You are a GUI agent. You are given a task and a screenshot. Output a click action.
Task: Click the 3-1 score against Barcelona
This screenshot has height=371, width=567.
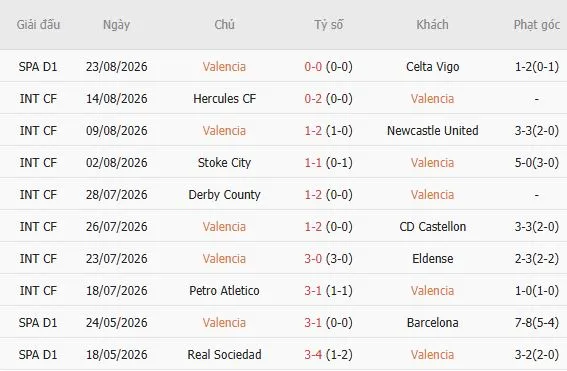[313, 323]
